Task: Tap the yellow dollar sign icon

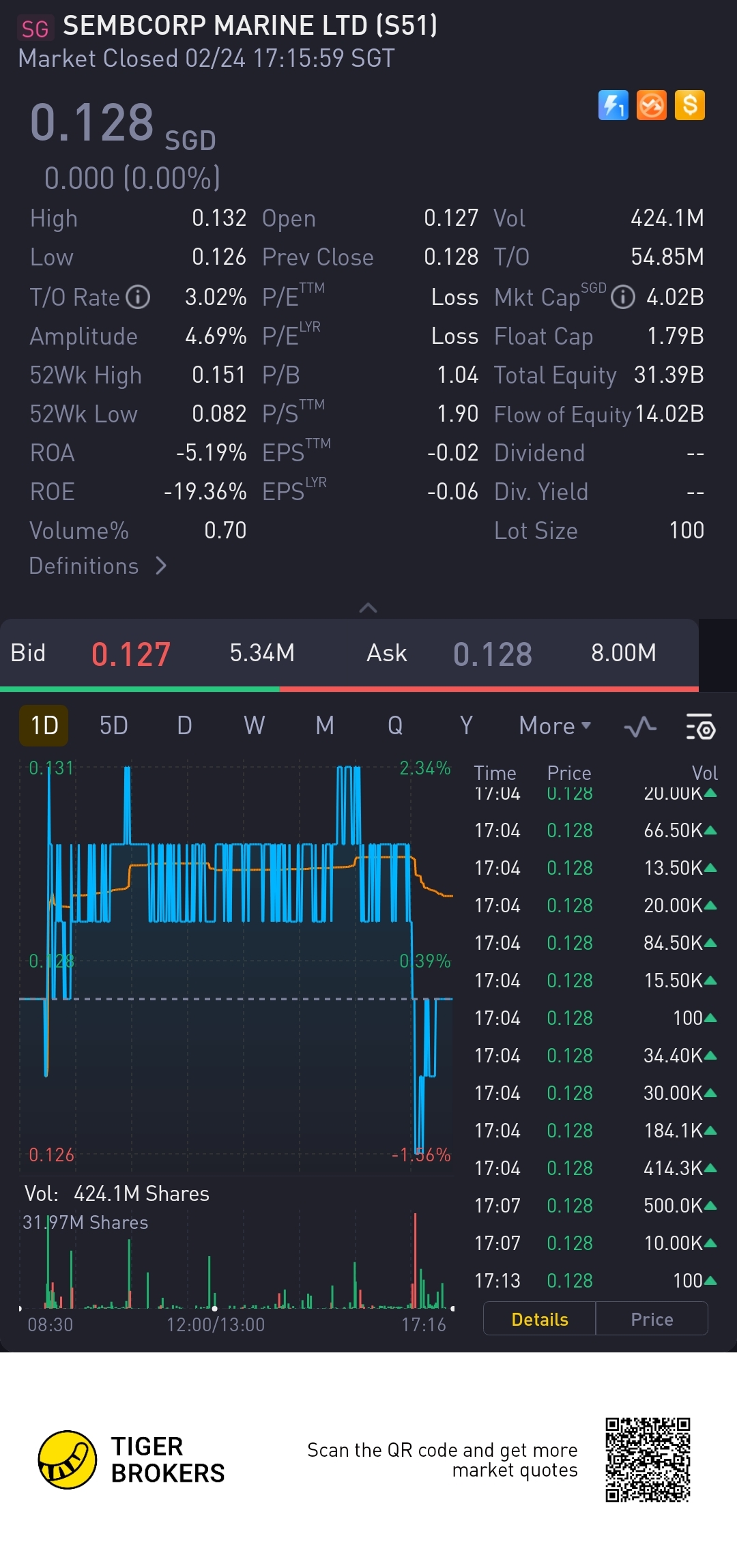Action: (689, 106)
